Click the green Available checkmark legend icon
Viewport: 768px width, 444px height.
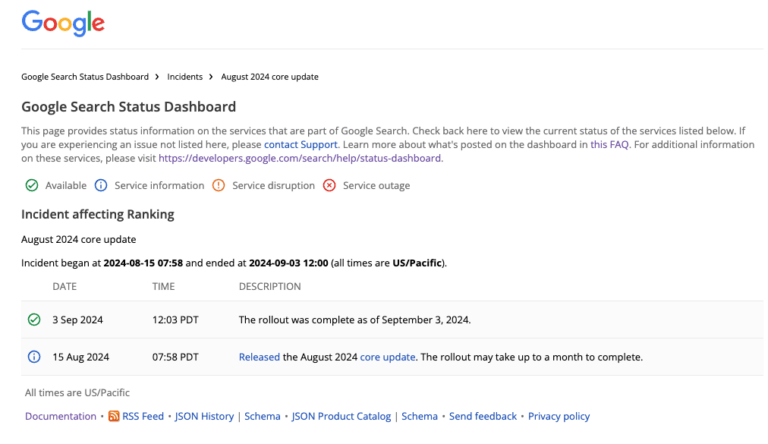click(x=32, y=185)
